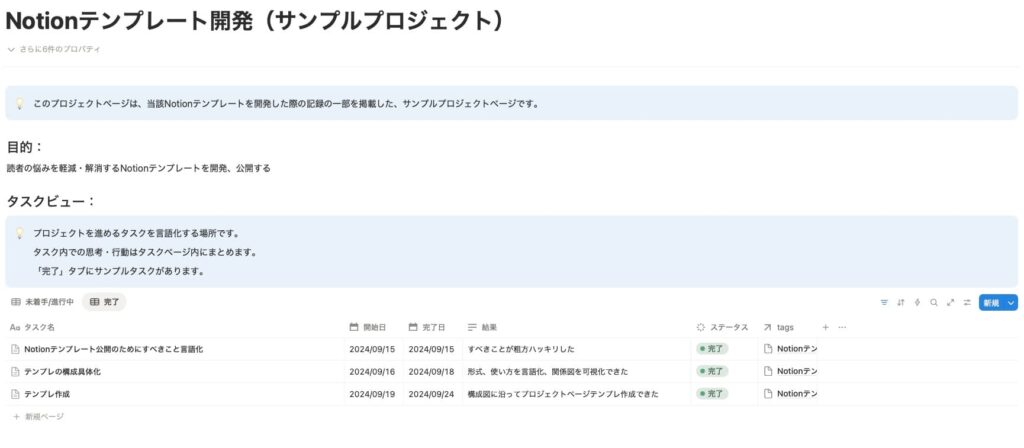Expand the さらに6件のプロパティ section
Viewport: 1024px width, 448px height.
point(54,50)
